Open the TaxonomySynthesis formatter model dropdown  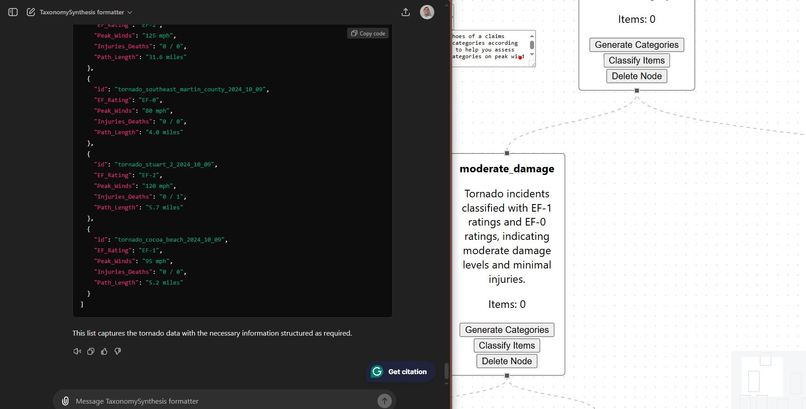pos(86,12)
